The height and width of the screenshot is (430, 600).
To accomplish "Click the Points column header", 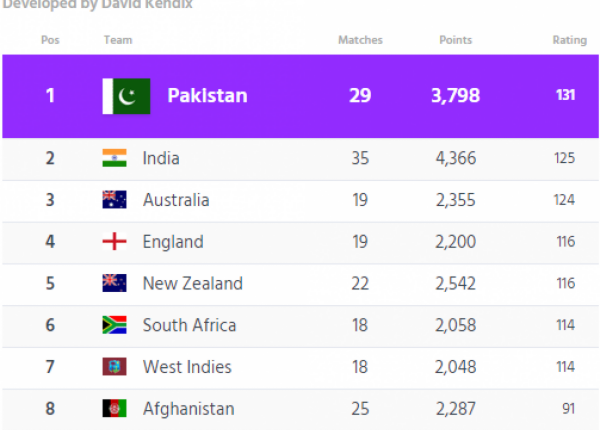I will click(x=456, y=40).
